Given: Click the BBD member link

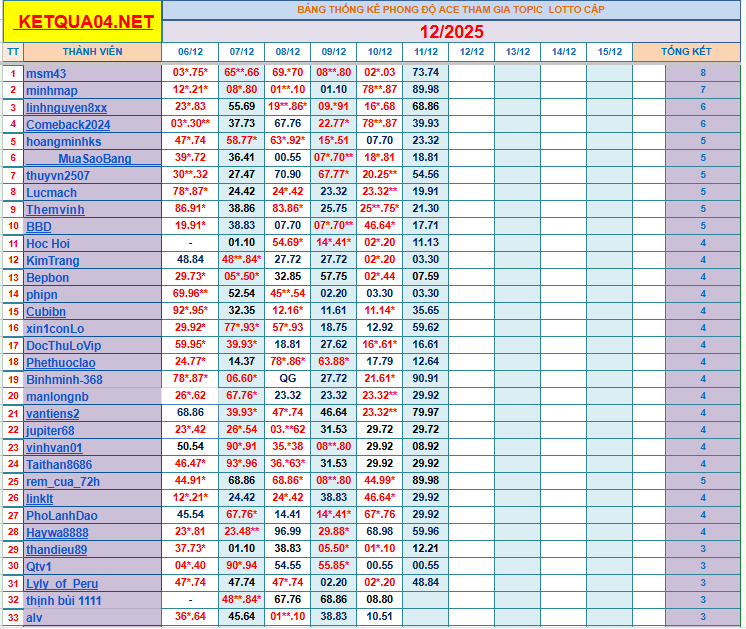Looking at the screenshot, I should pos(39,227).
